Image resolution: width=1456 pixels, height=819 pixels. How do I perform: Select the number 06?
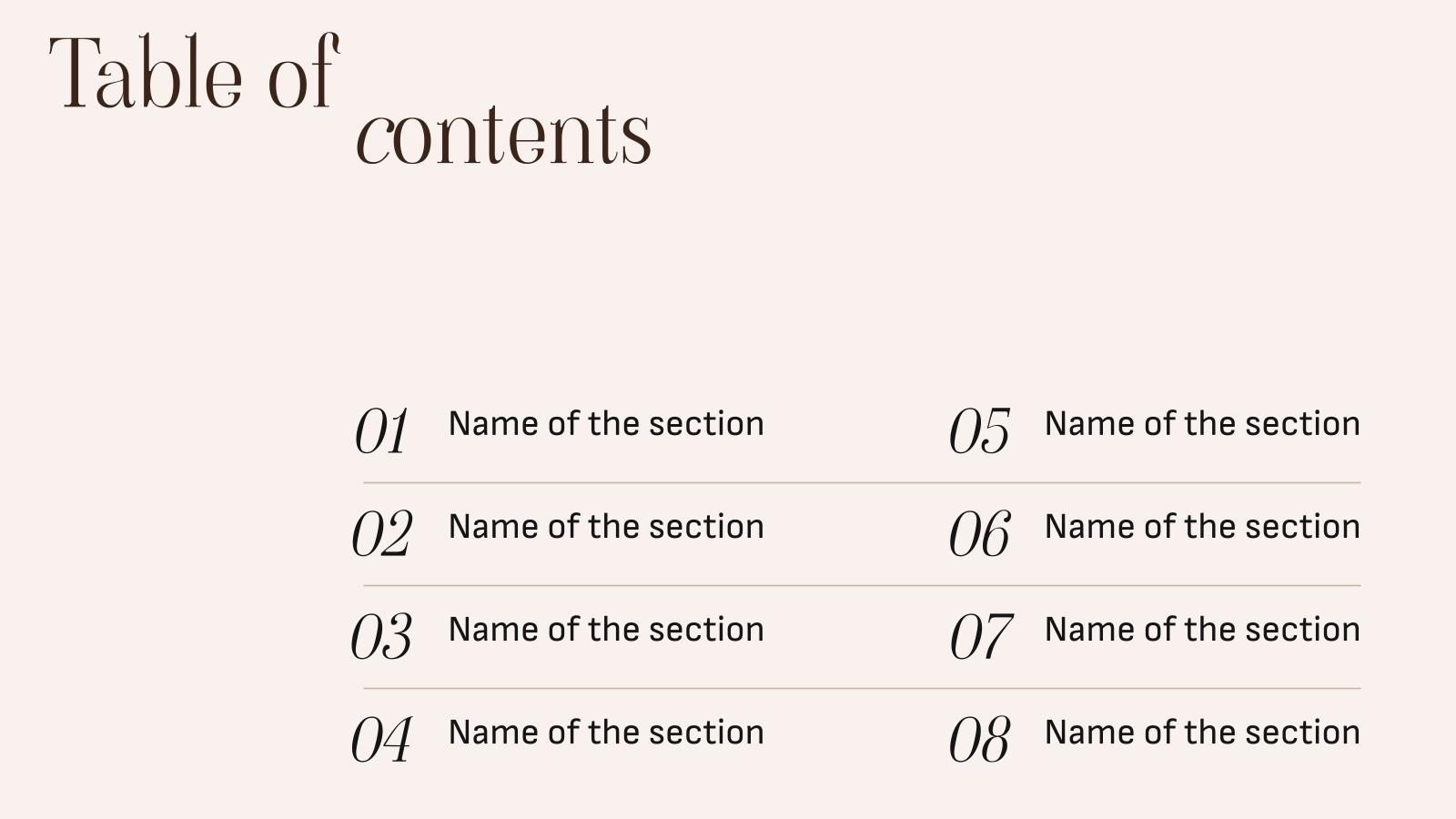(x=979, y=533)
